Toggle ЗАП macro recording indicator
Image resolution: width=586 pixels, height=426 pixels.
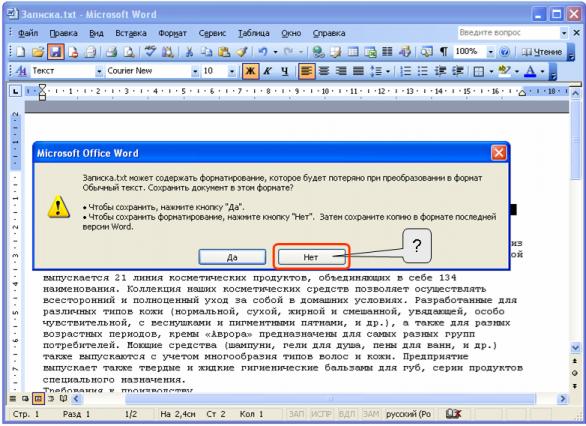click(296, 414)
